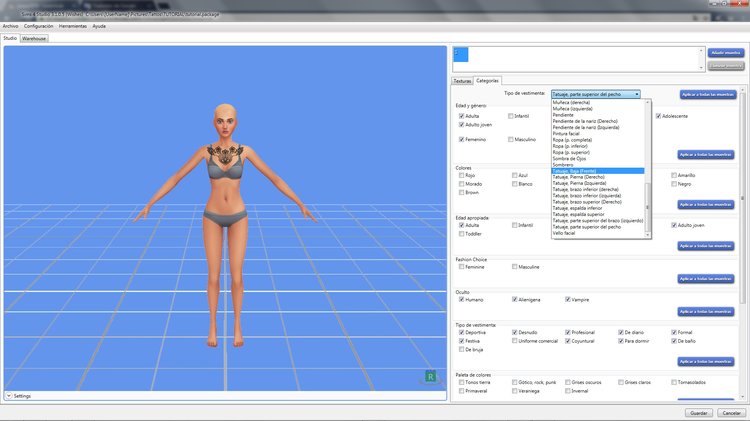Viewport: 750px width, 421px height.
Task: Click the Guardar button
Action: pos(698,413)
